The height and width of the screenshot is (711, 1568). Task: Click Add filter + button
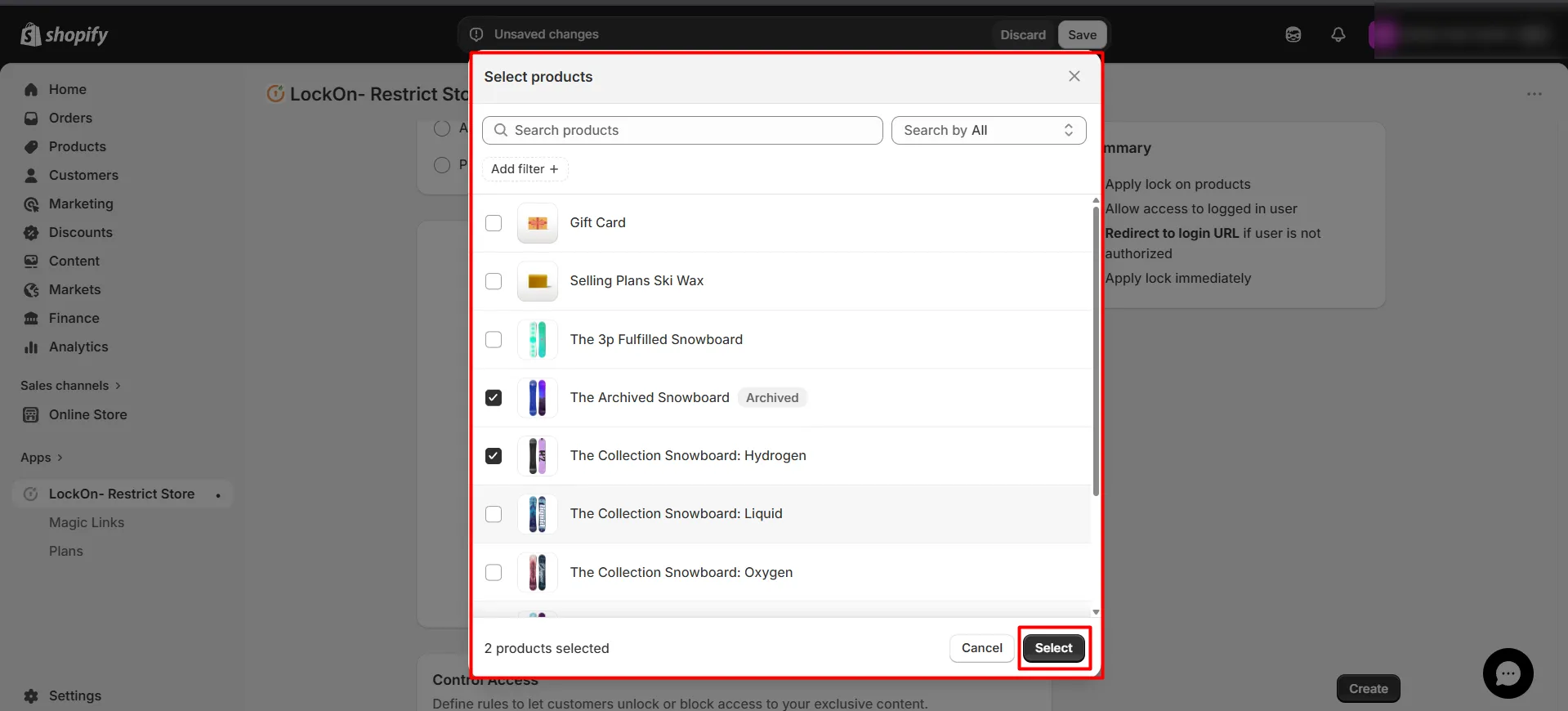tap(525, 169)
